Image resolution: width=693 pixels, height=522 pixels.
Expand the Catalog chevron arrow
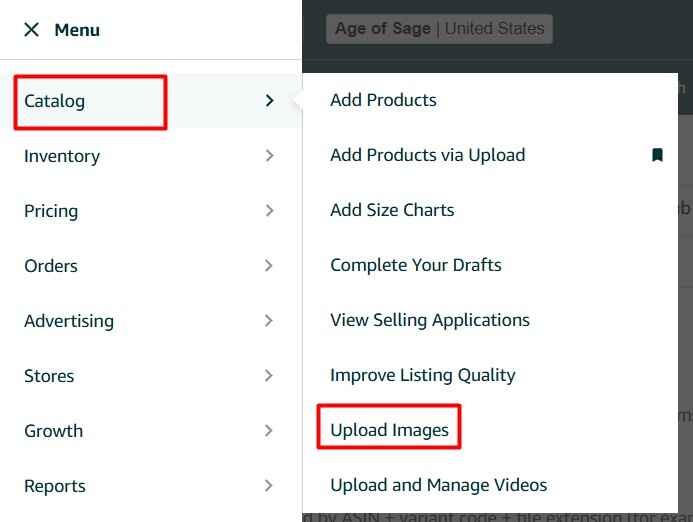point(270,101)
